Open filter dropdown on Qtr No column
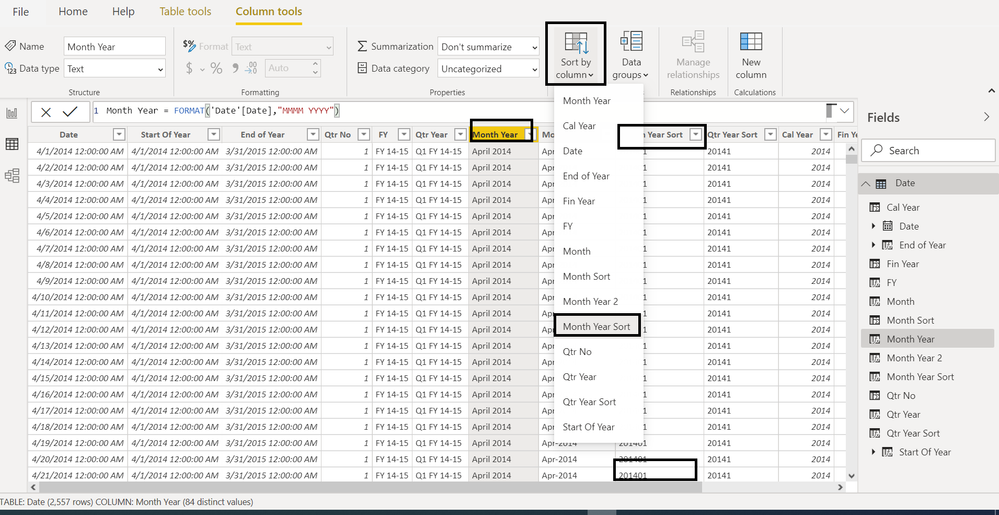The image size is (999, 515). tap(364, 134)
